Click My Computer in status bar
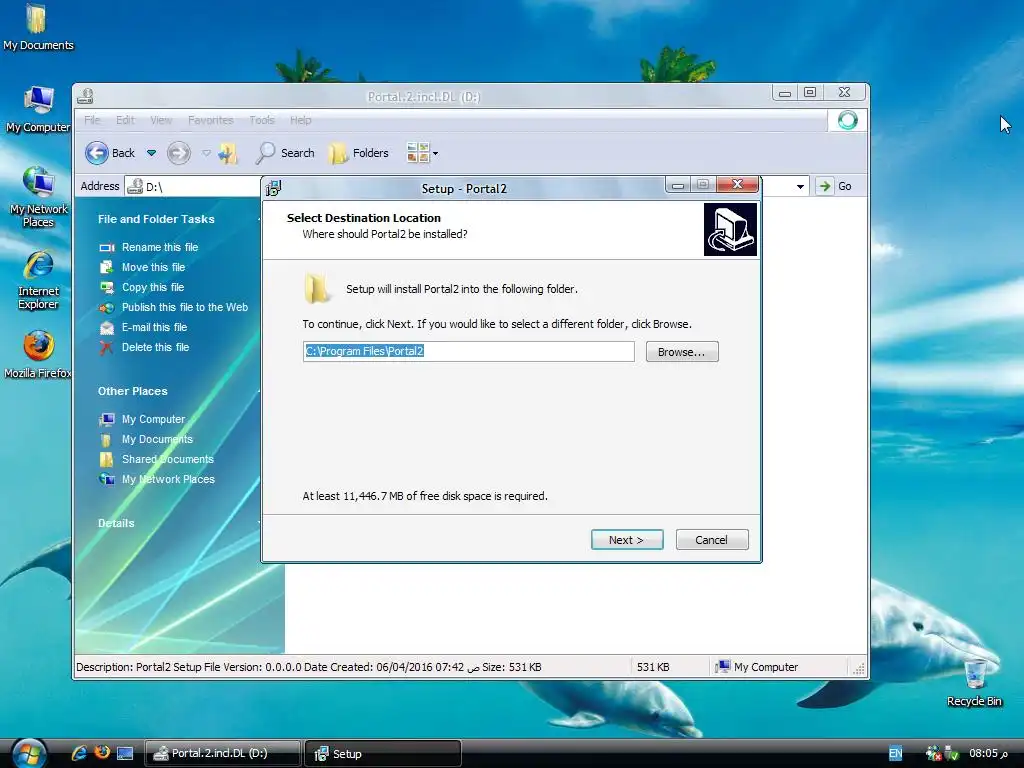 [x=756, y=667]
